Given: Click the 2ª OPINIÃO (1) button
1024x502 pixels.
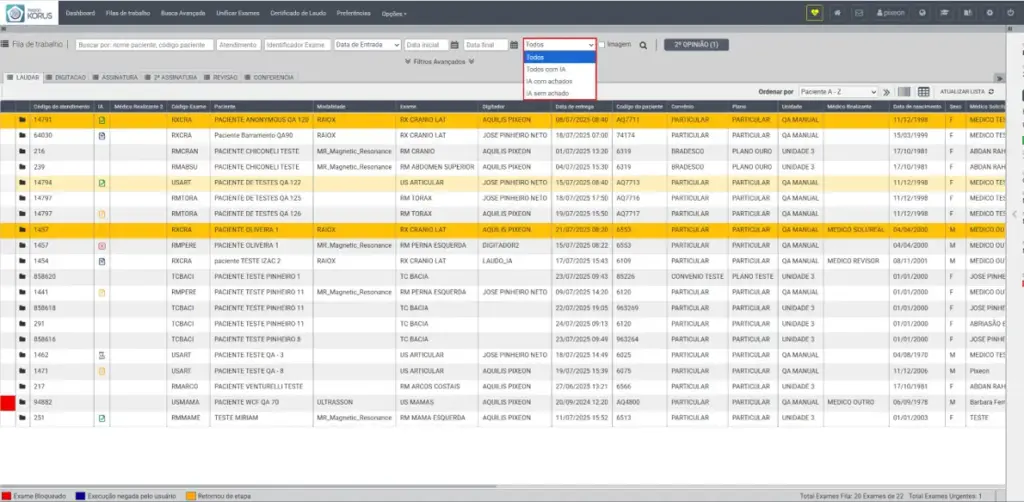Looking at the screenshot, I should point(696,45).
